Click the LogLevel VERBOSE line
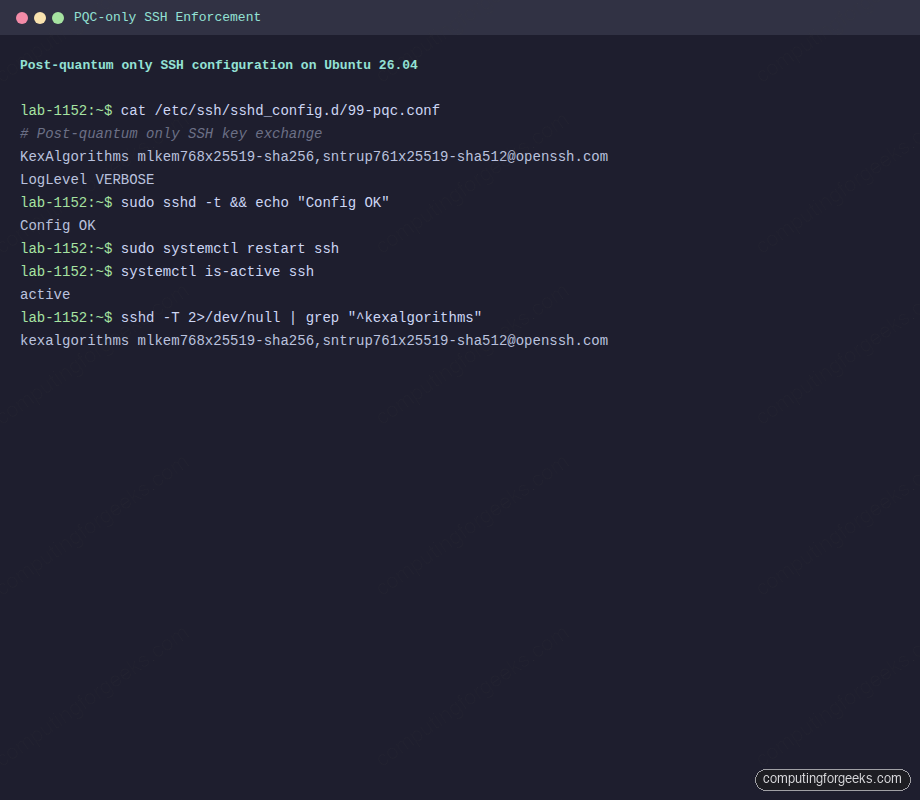The image size is (920, 800). click(x=87, y=179)
